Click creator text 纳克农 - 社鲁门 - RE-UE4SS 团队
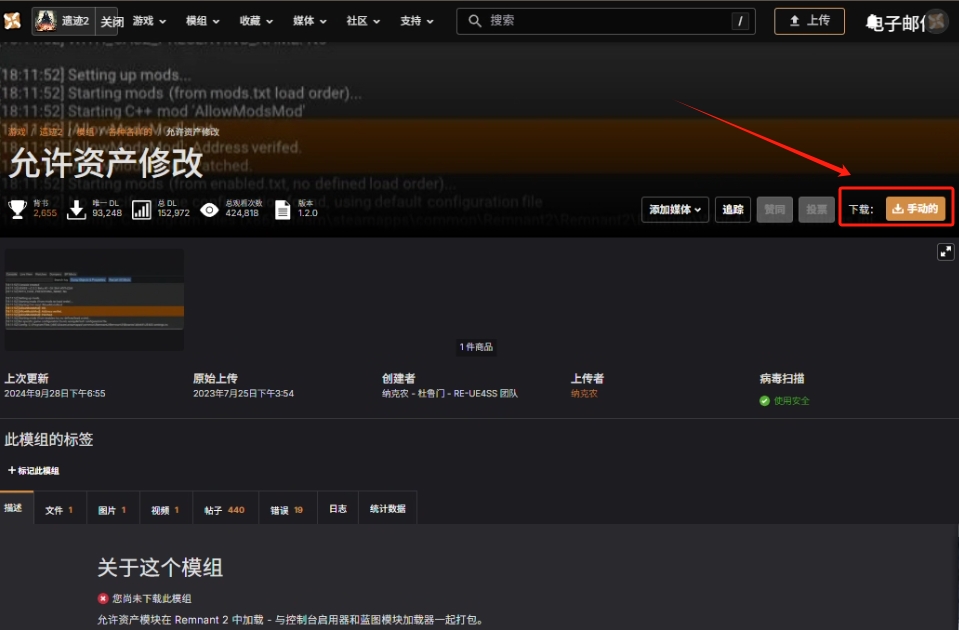Image resolution: width=959 pixels, height=630 pixels. [450, 393]
